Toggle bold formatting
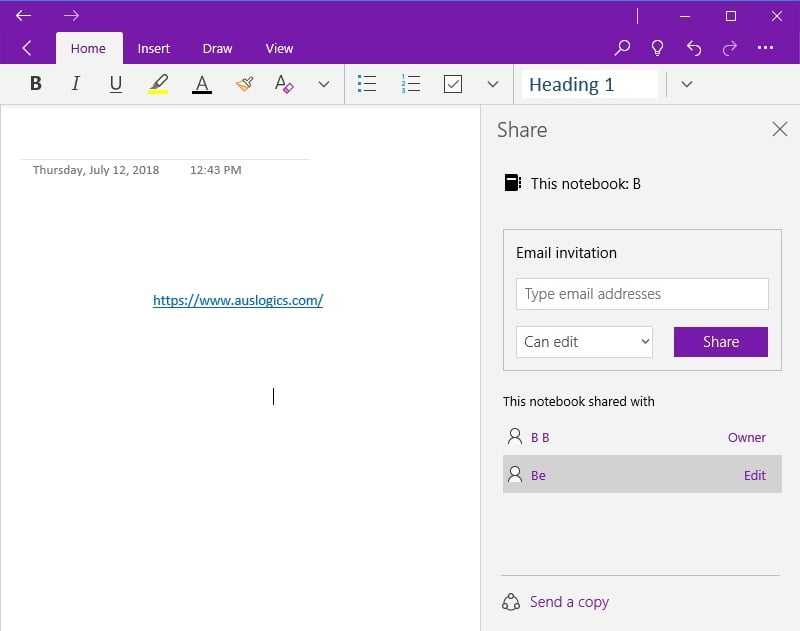Screen dimensions: 800x631 tap(36, 84)
